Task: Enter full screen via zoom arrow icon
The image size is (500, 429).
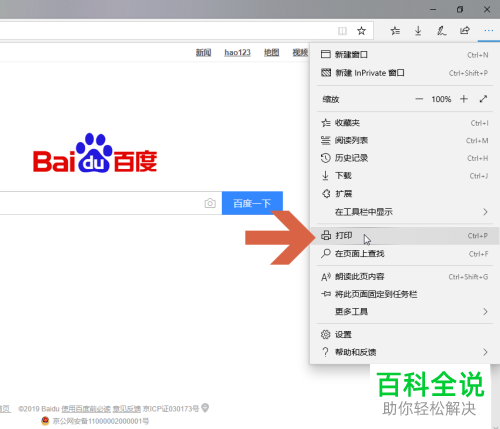Action: [483, 99]
